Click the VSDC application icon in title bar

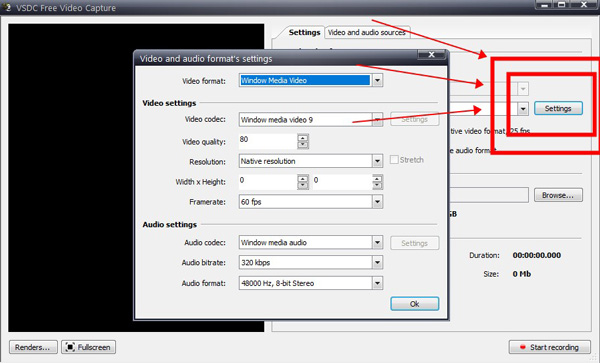pyautogui.click(x=7, y=7)
